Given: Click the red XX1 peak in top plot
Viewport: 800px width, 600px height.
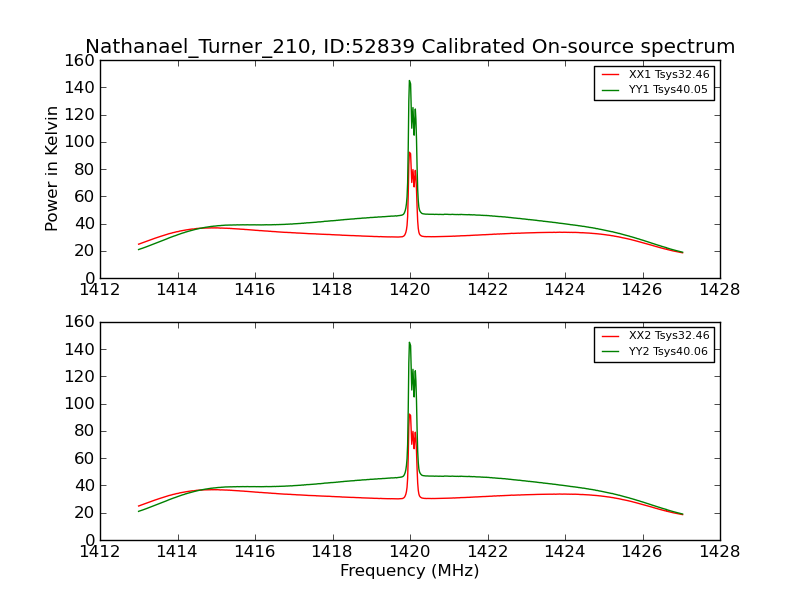Looking at the screenshot, I should [x=409, y=153].
